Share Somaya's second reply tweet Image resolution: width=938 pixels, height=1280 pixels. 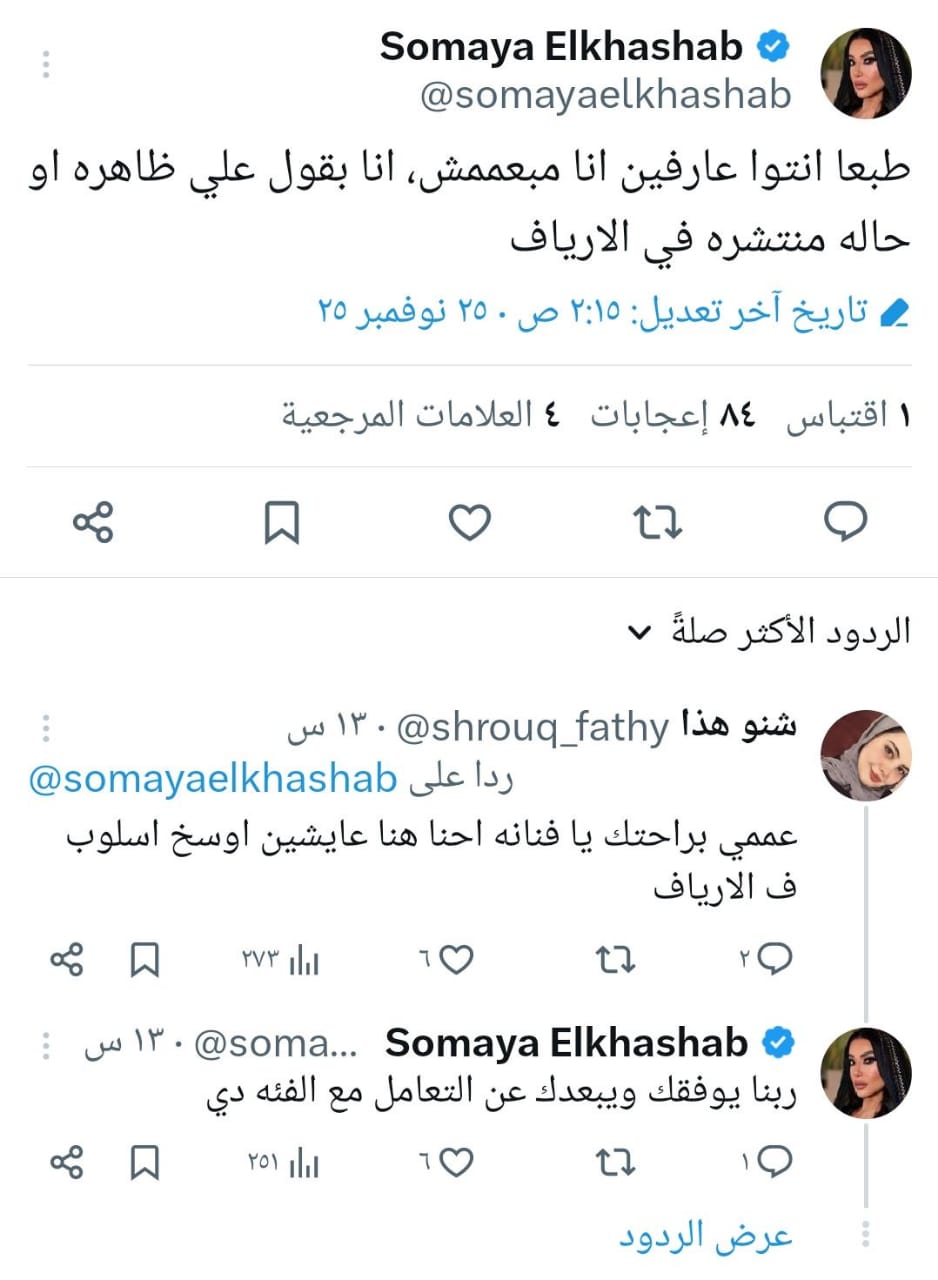click(66, 1162)
